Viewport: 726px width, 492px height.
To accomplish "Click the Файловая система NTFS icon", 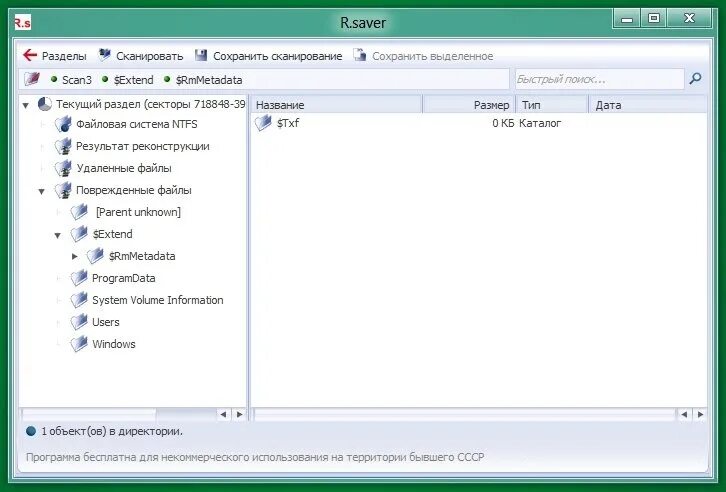I will point(63,124).
